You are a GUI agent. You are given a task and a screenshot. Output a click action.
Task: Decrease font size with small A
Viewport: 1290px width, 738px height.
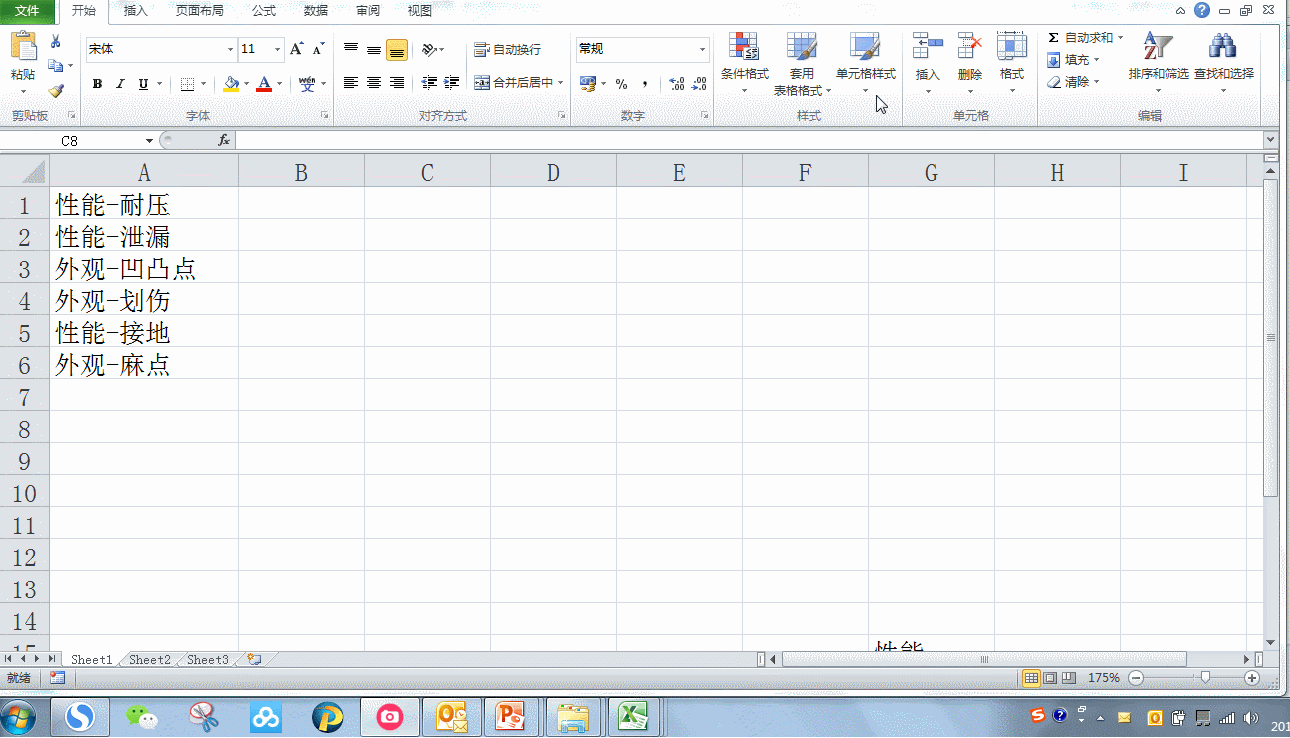318,49
